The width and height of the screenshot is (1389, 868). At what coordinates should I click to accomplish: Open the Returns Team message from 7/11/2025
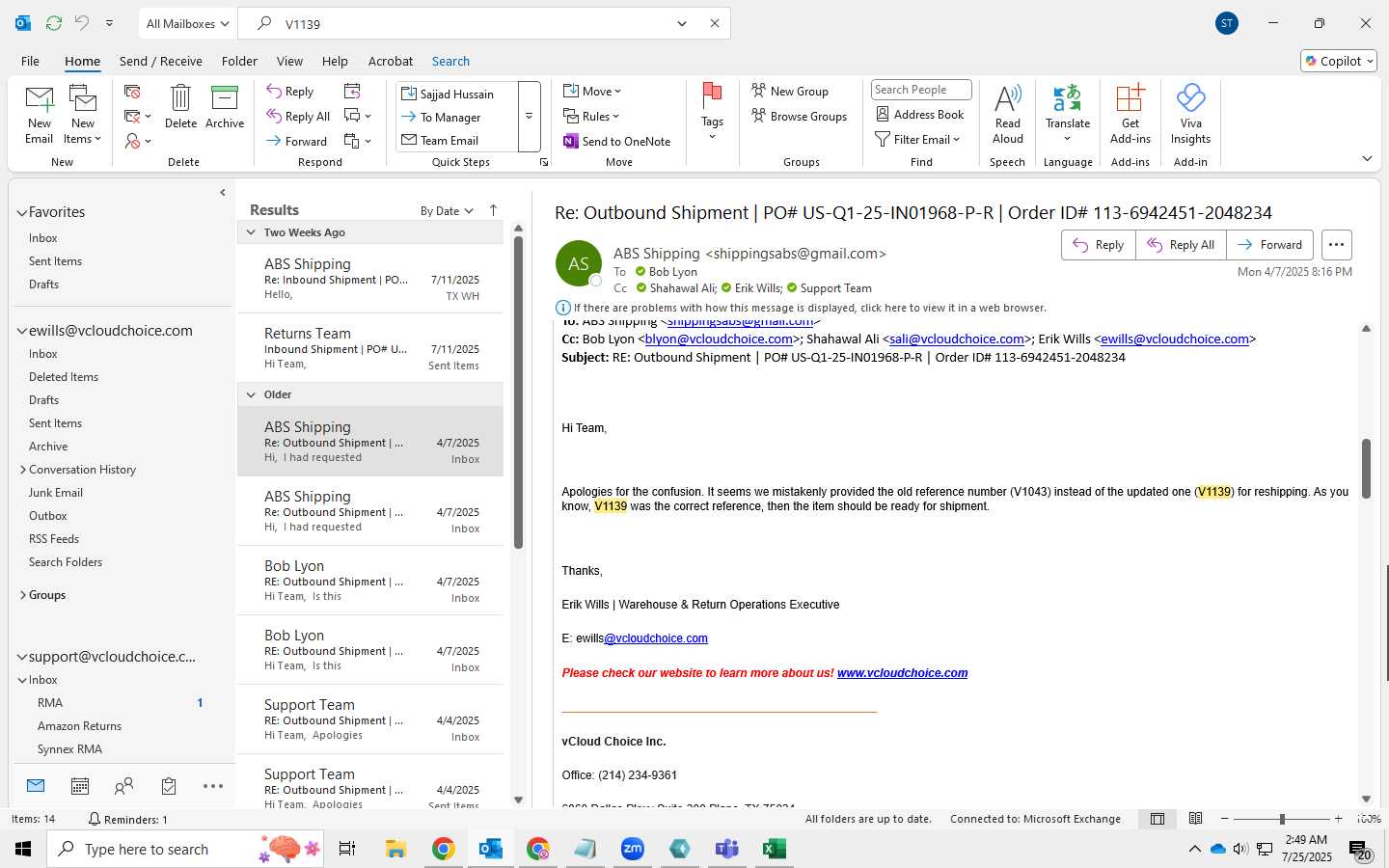[370, 348]
